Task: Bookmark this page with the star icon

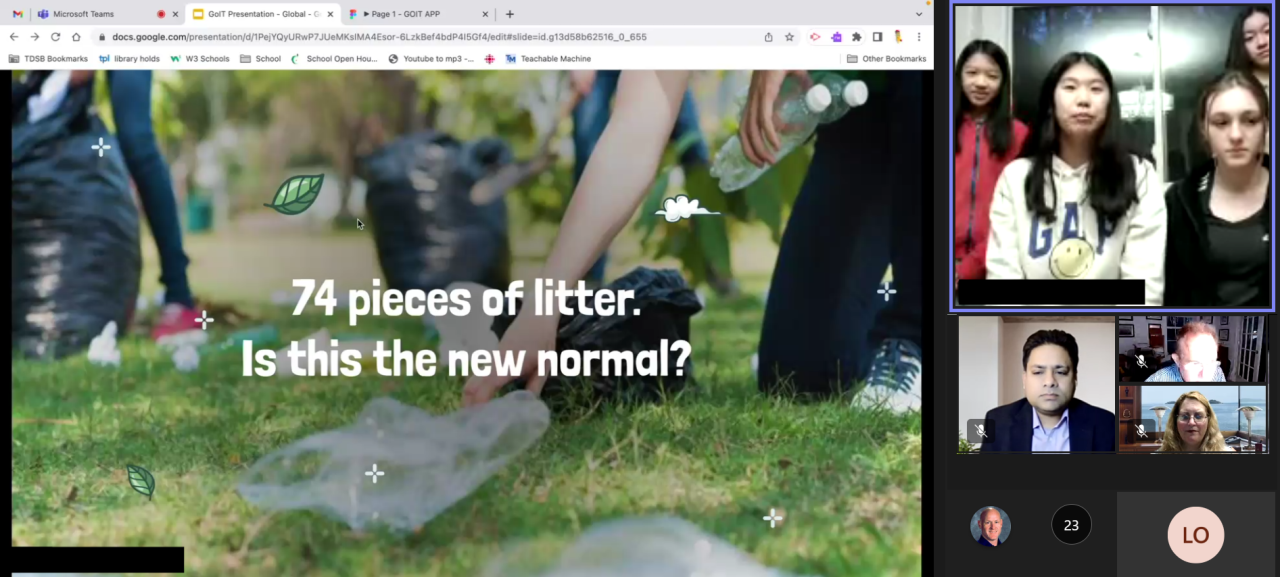Action: pyautogui.click(x=789, y=37)
